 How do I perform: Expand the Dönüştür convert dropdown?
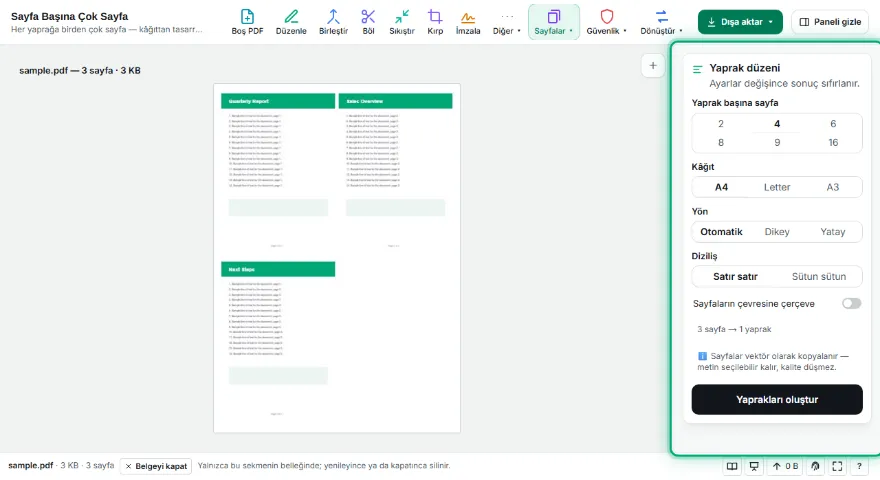(662, 22)
